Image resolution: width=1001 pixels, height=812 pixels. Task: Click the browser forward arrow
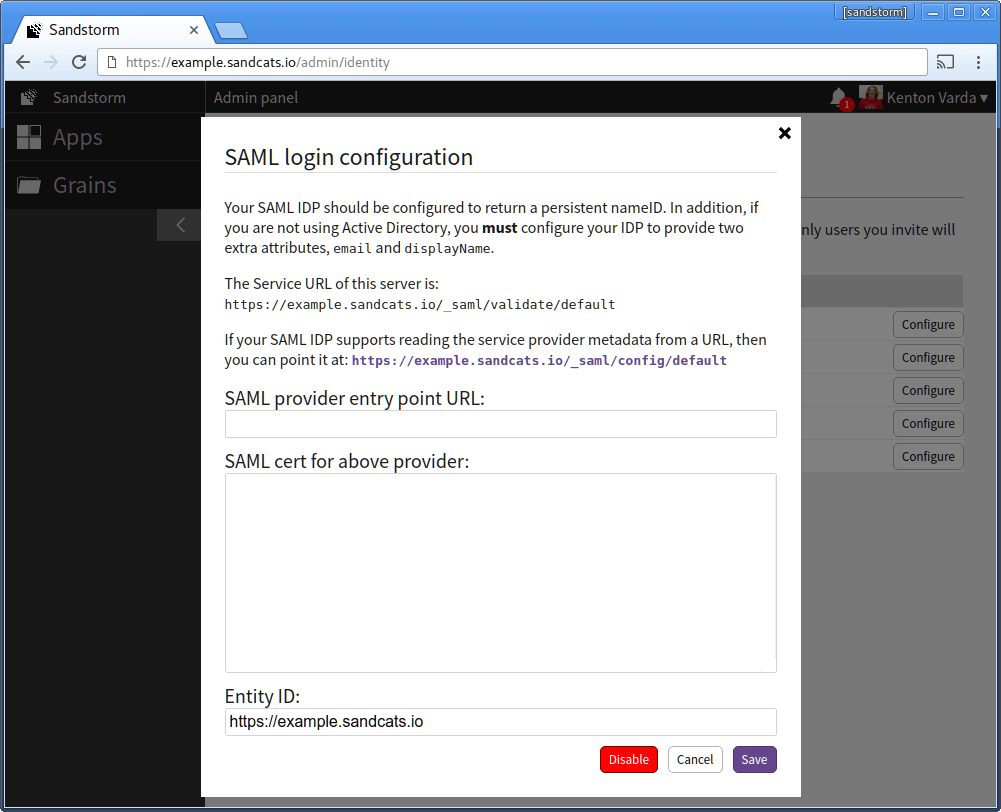(x=51, y=62)
